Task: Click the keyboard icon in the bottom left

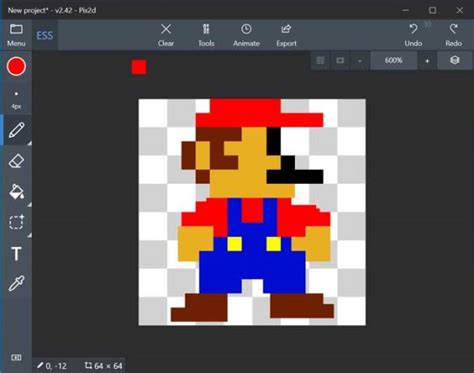Action: 16,357
